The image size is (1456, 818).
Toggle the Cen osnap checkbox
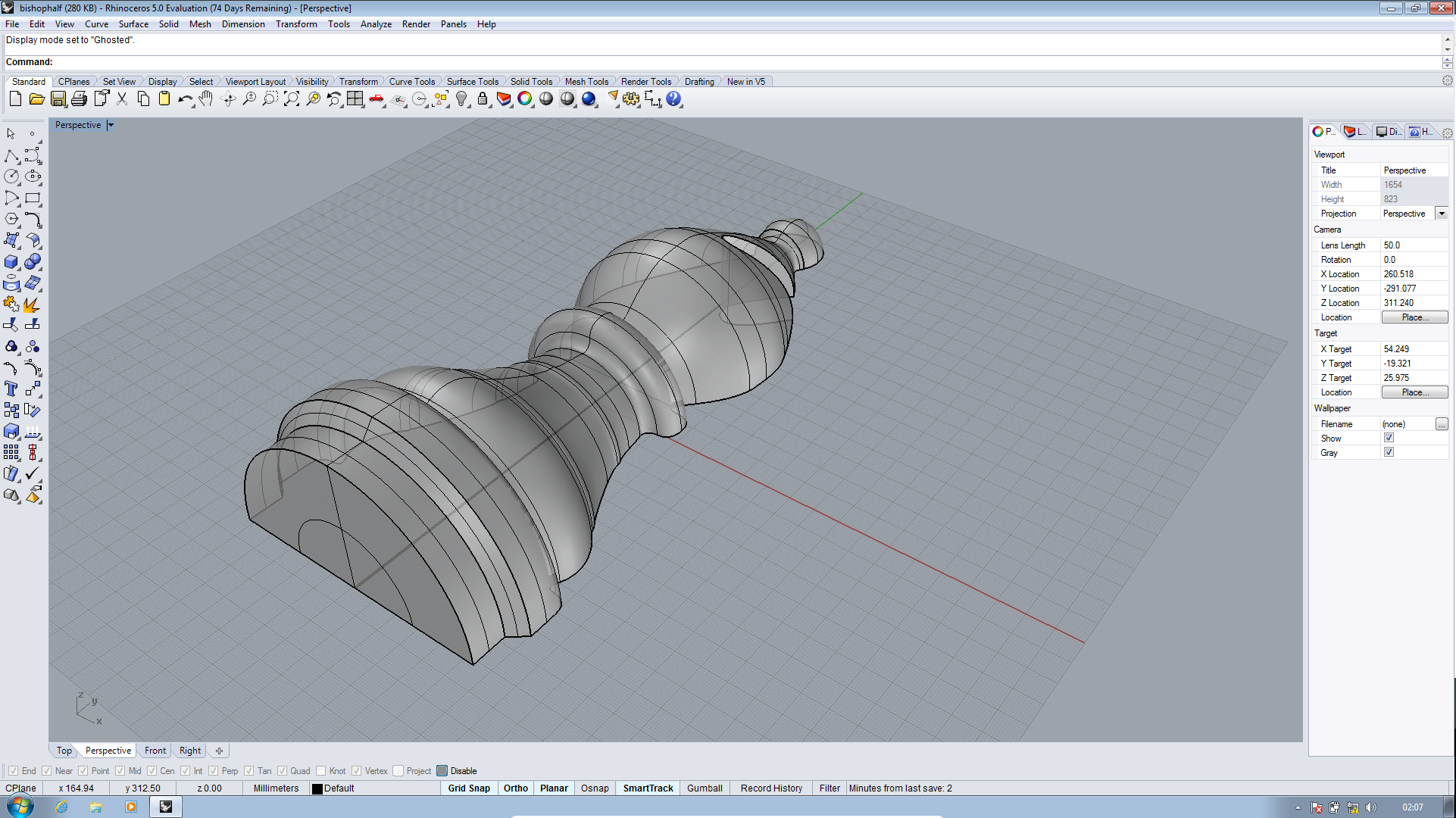pos(152,771)
